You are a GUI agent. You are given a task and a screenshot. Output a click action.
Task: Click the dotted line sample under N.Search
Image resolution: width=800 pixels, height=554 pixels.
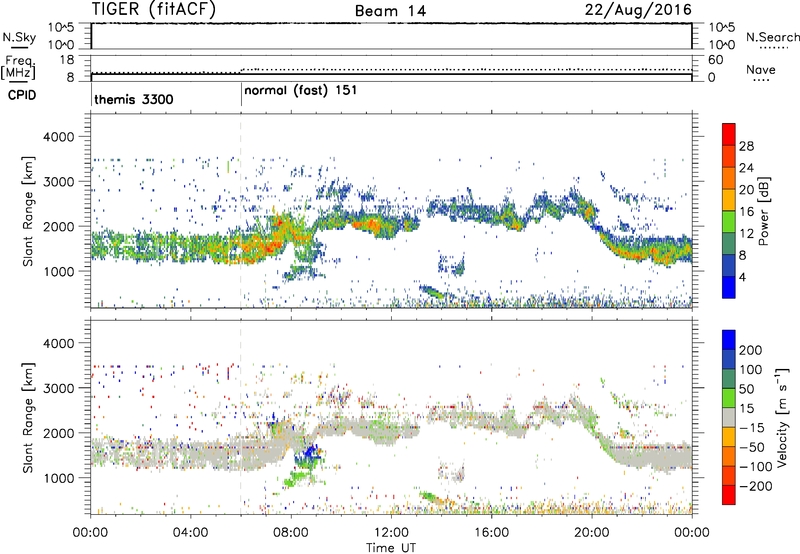coord(774,47)
